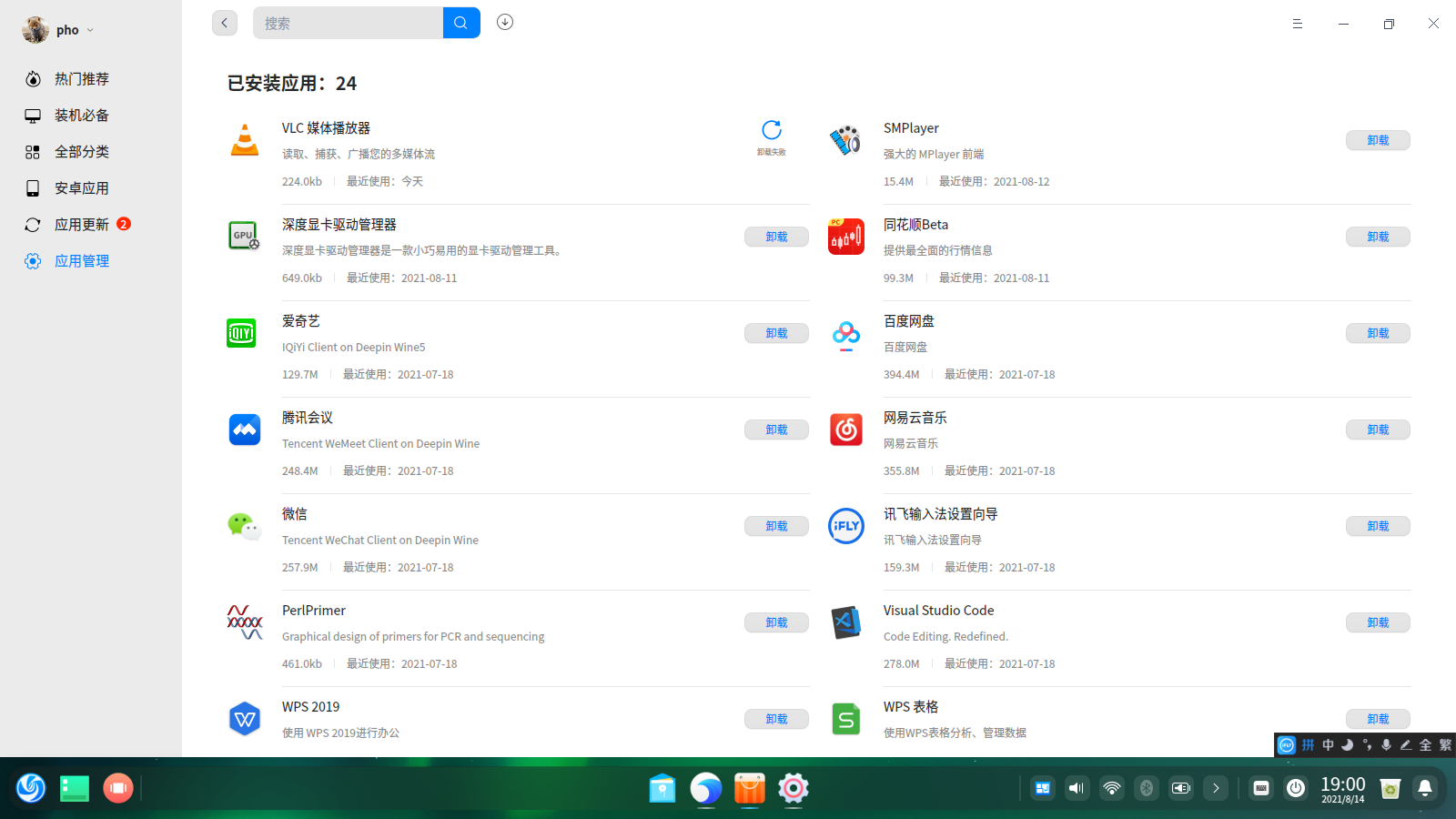The image size is (1456, 819).
Task: Click the 深度显卡驱动管理器 GPU icon
Action: click(x=244, y=236)
